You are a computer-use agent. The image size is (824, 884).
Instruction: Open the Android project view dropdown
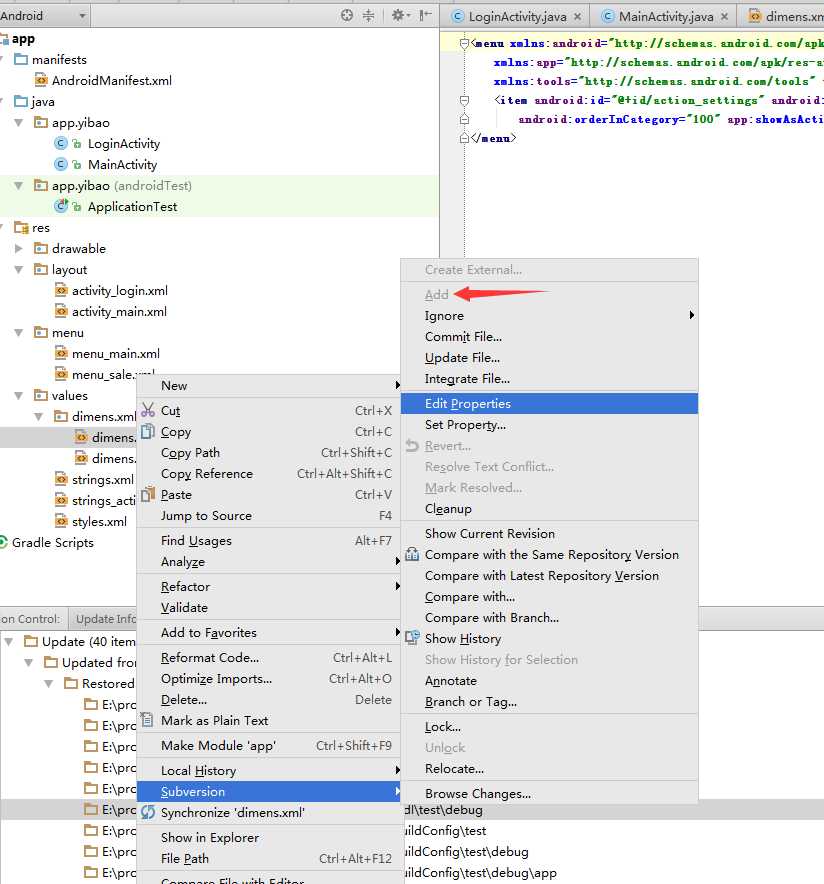point(44,15)
